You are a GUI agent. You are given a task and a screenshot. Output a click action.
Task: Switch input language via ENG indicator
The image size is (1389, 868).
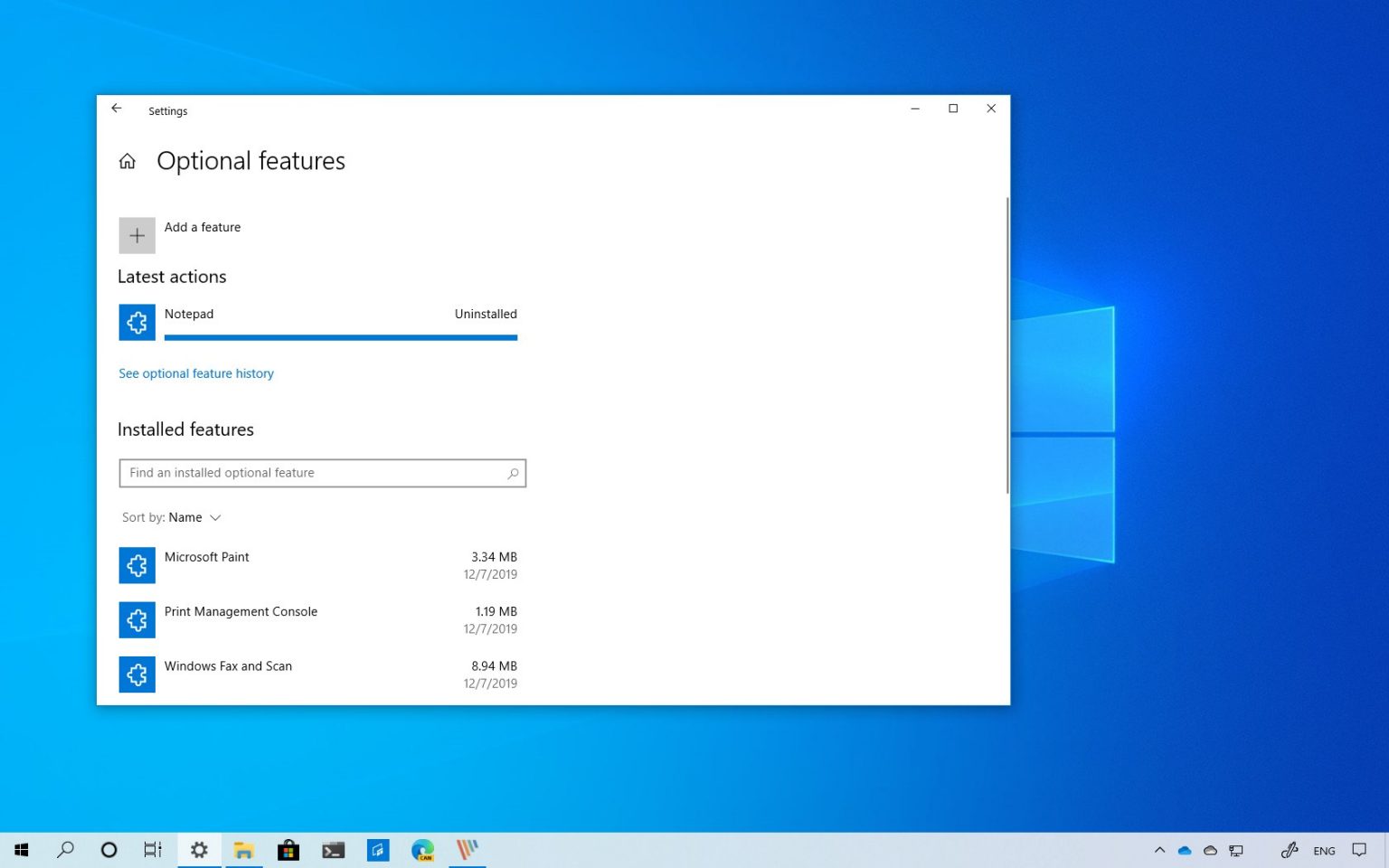pos(1324,851)
